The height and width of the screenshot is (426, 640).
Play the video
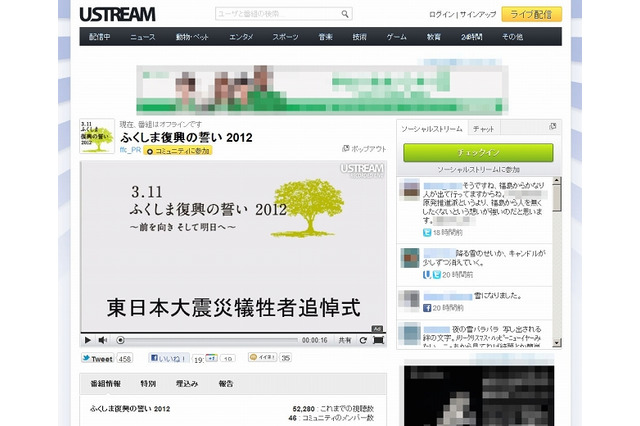point(87,340)
